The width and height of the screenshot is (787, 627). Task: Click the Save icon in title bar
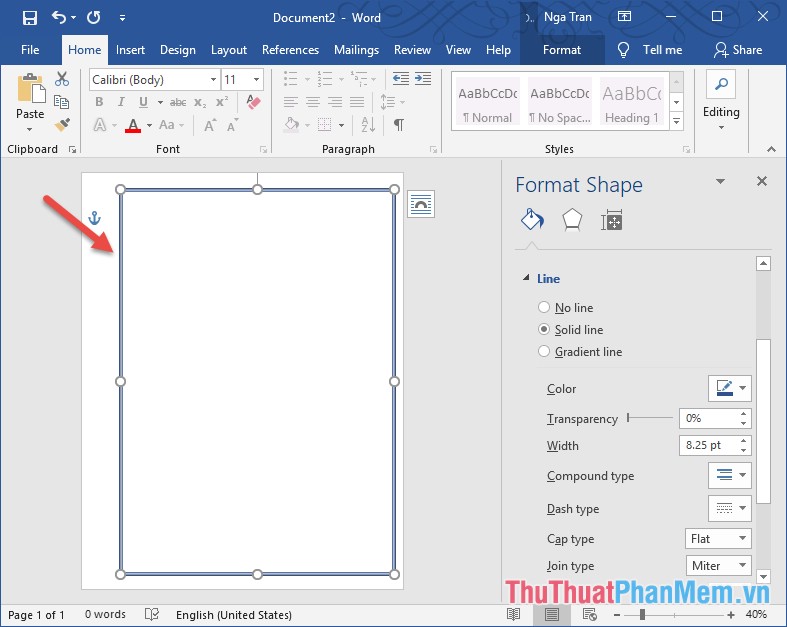(x=30, y=18)
